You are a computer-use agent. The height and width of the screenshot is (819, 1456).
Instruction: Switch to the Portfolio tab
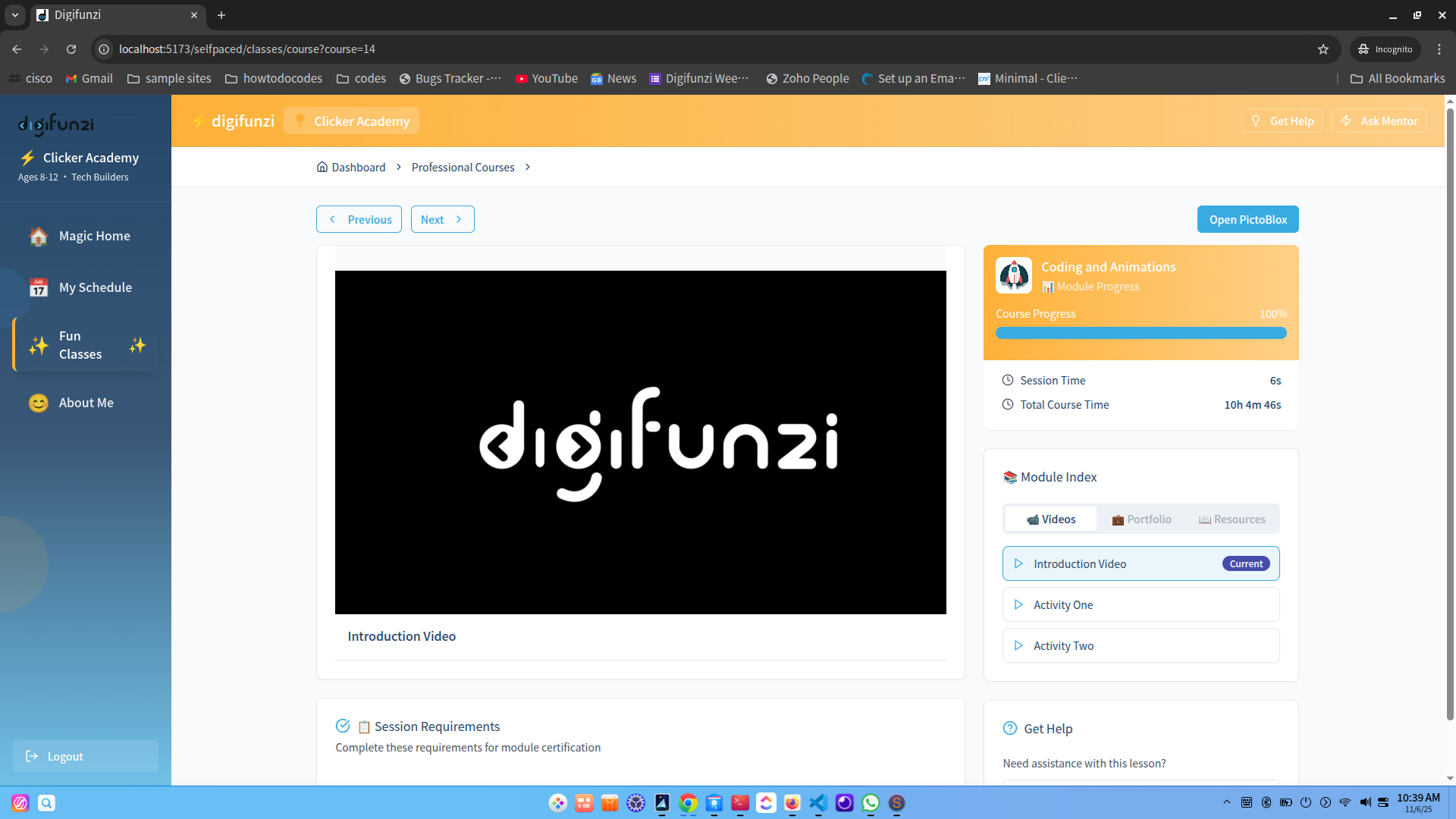(1141, 519)
